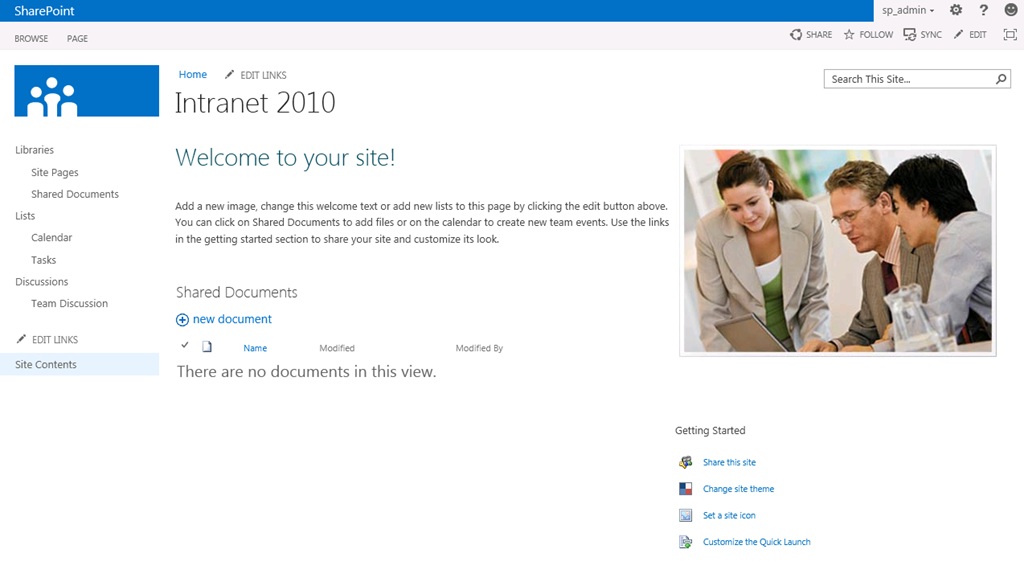Click the site logo in header

(x=86, y=92)
